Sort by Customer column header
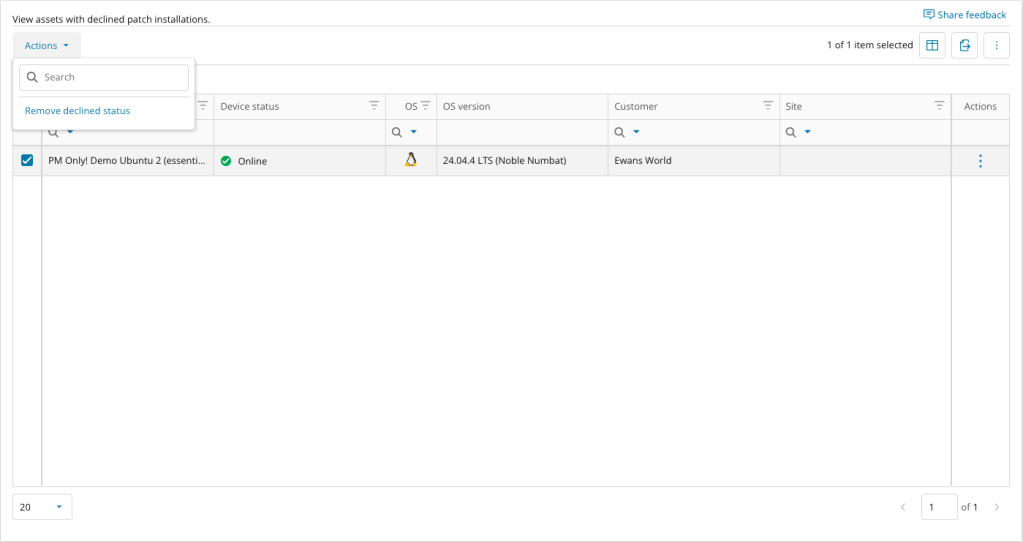1023x542 pixels. 636,106
